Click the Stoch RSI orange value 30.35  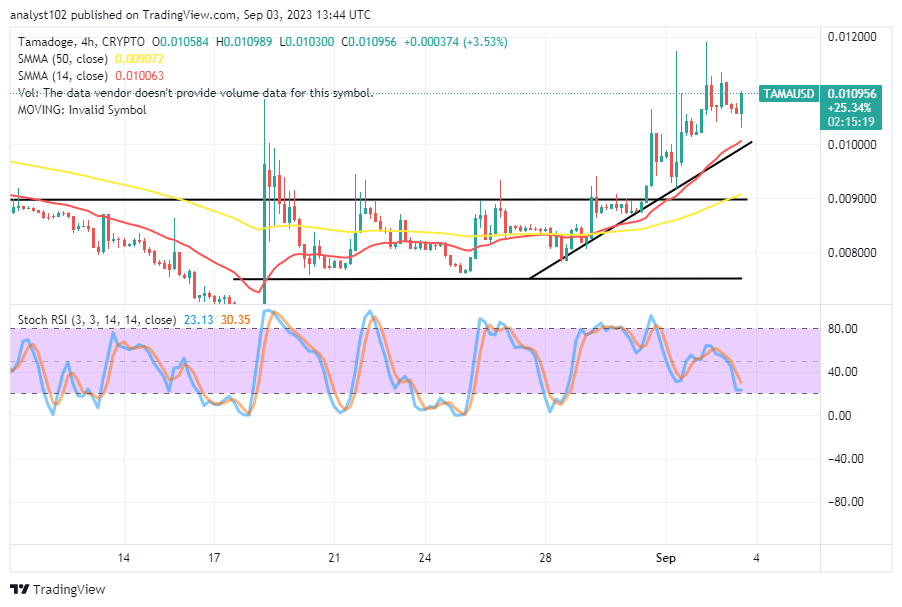[235, 320]
